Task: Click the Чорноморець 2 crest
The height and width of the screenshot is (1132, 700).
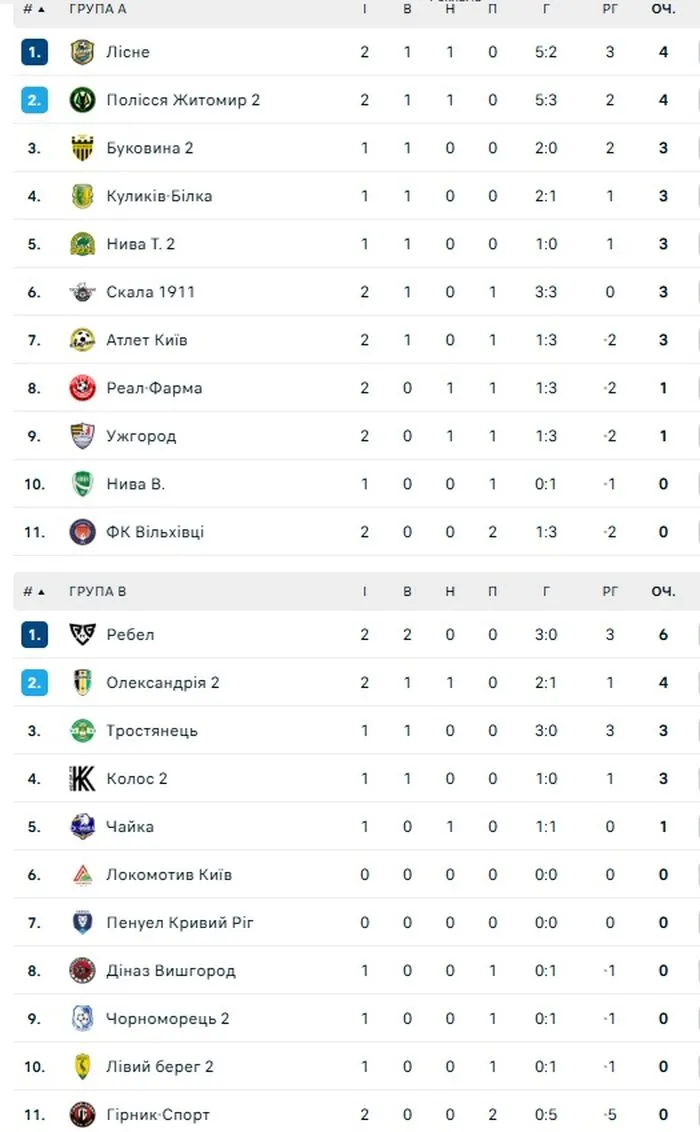Action: (x=82, y=1018)
